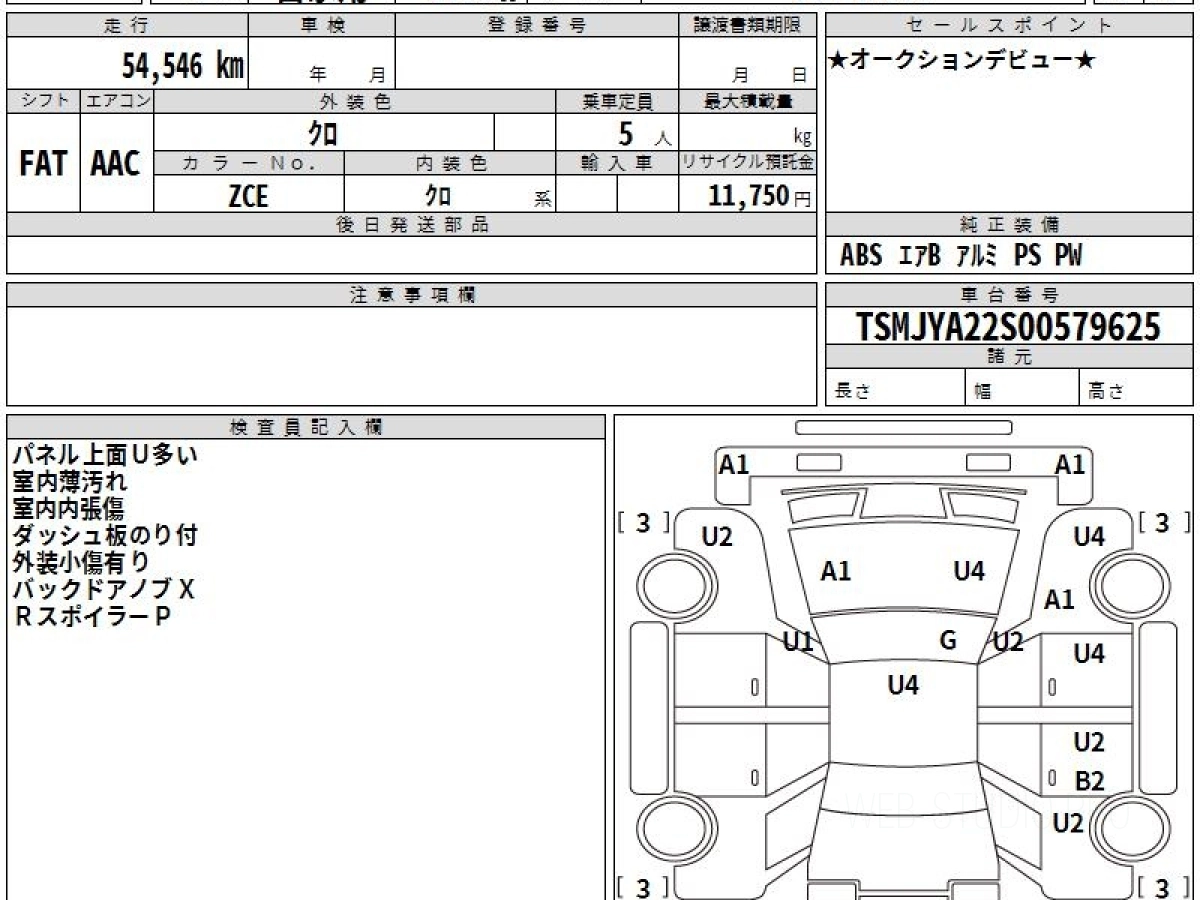1200x900 pixels.
Task: Click the 車台番号 header
Action: pyautogui.click(x=1009, y=295)
